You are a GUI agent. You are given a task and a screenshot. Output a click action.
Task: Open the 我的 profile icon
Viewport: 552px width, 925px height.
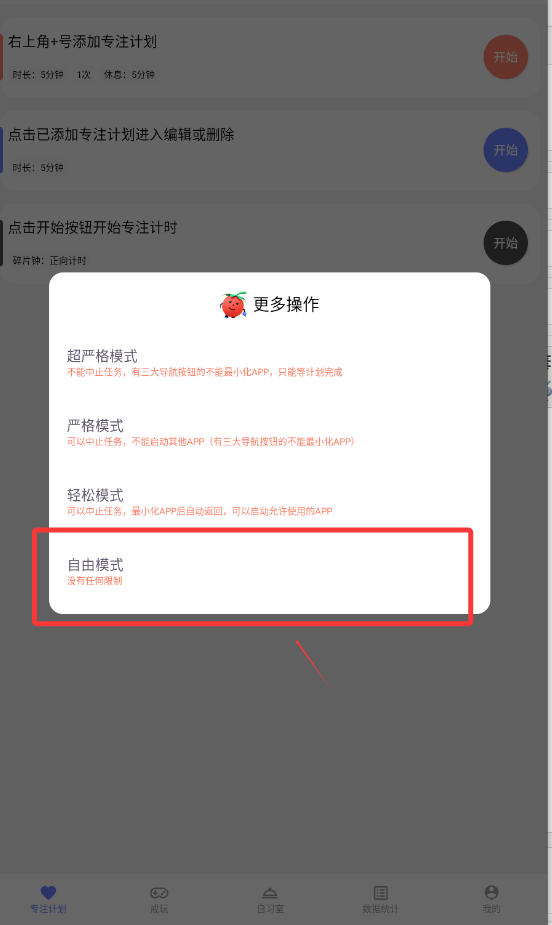[491, 892]
